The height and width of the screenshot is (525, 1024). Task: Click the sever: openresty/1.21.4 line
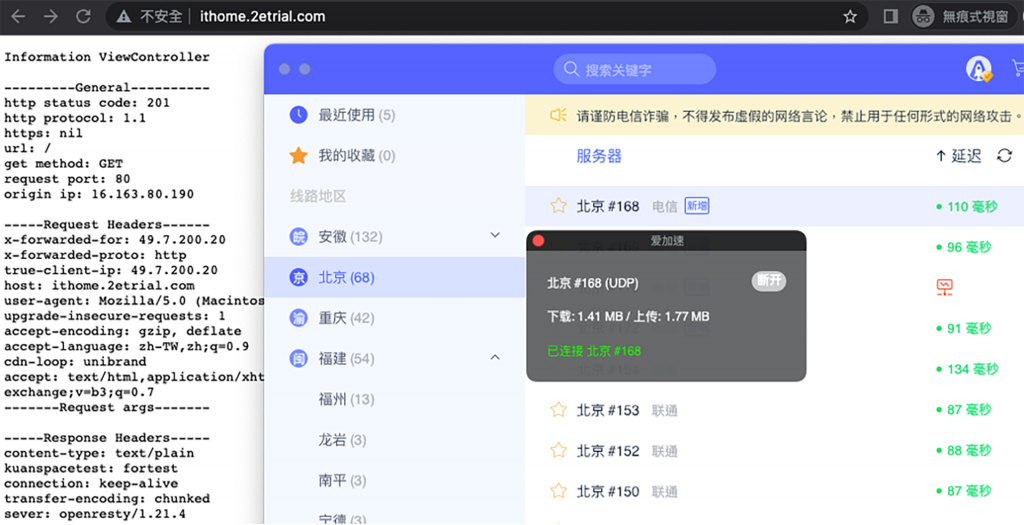coord(95,514)
